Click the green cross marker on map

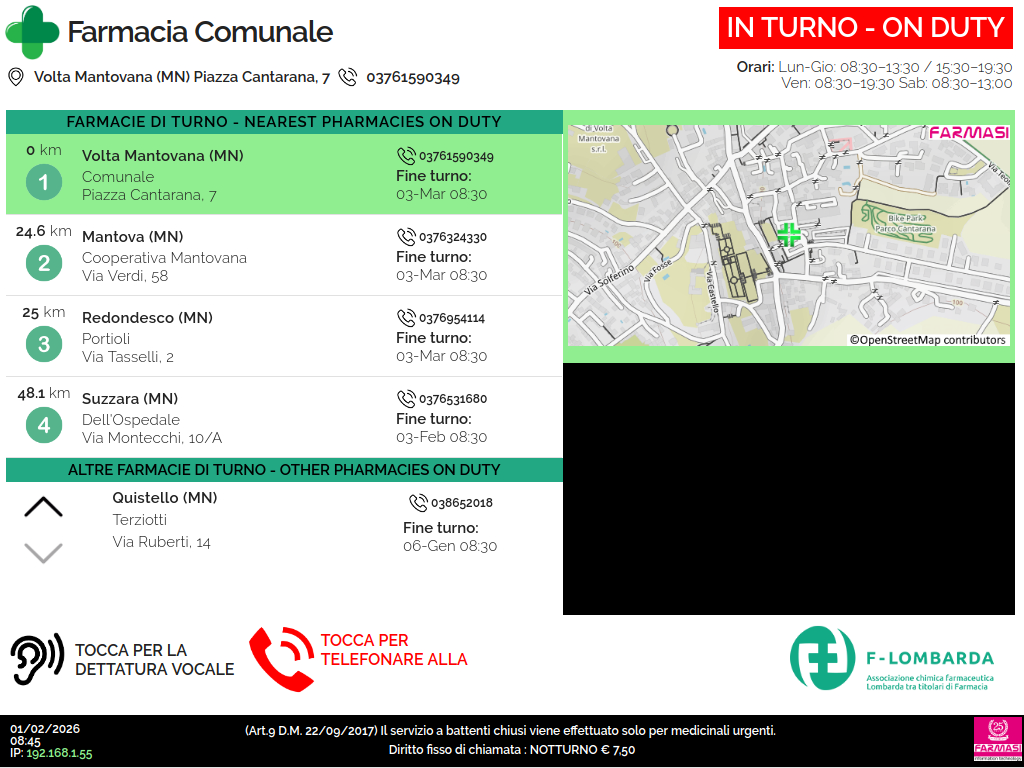789,235
